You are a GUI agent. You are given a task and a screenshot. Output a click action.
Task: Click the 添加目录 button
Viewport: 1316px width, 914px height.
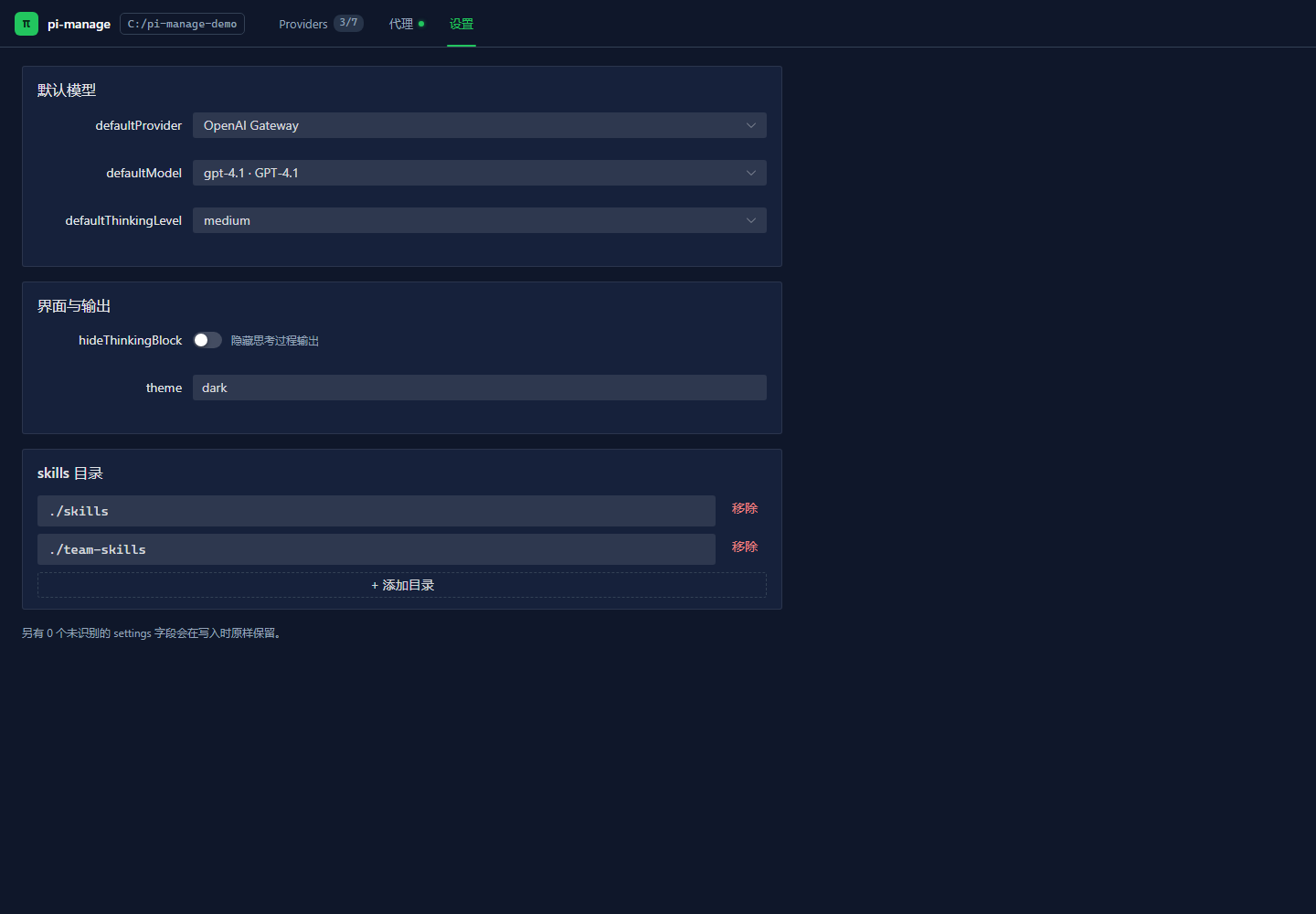coord(402,585)
